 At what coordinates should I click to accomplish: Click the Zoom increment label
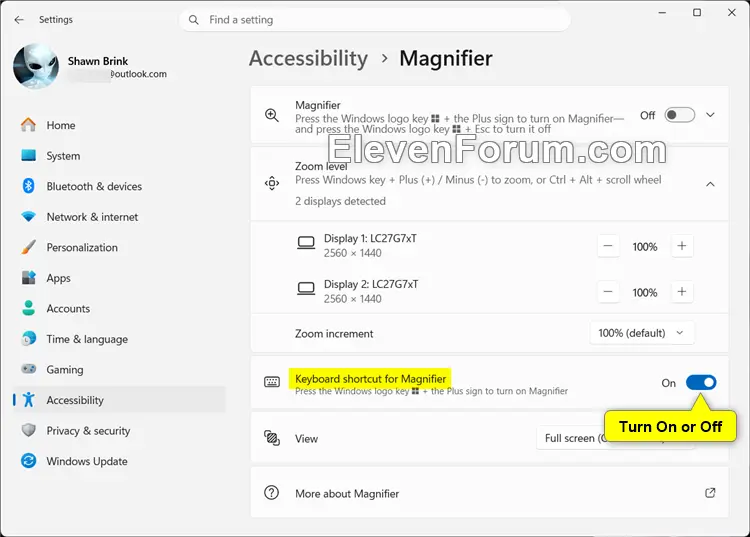pos(334,334)
